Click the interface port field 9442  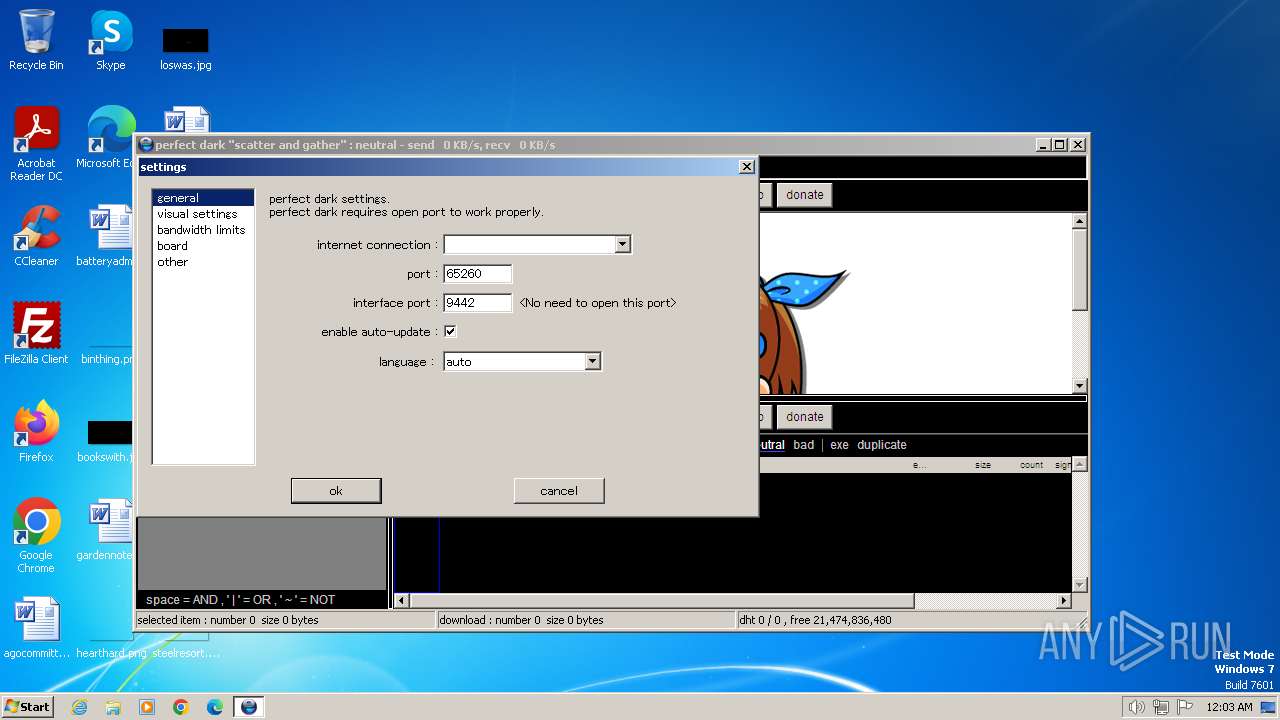click(x=477, y=303)
